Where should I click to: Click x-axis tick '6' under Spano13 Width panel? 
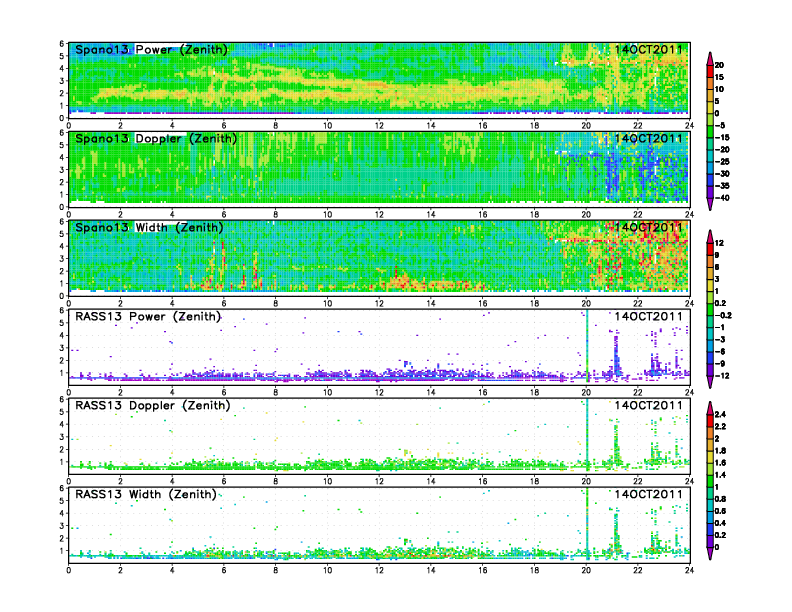224,303
